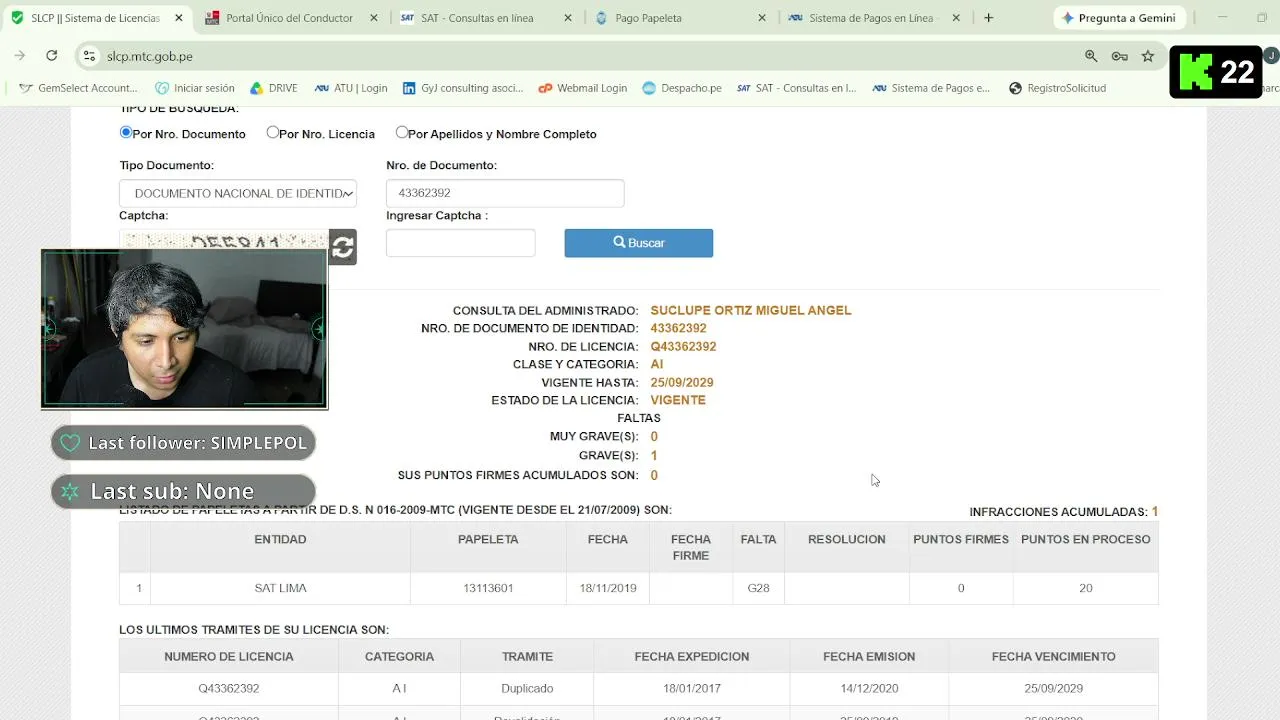Click Duplicado tramite cell
Image resolution: width=1280 pixels, height=720 pixels.
coord(527,688)
